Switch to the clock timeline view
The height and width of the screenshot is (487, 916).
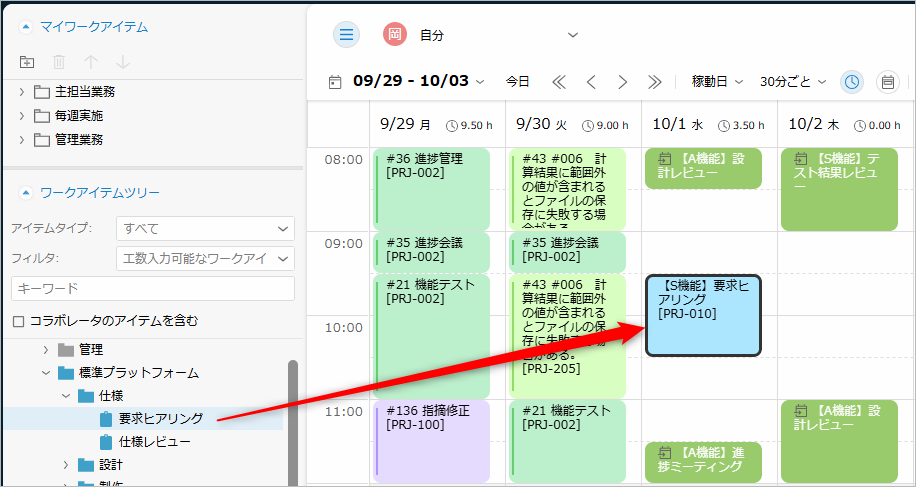coord(851,82)
